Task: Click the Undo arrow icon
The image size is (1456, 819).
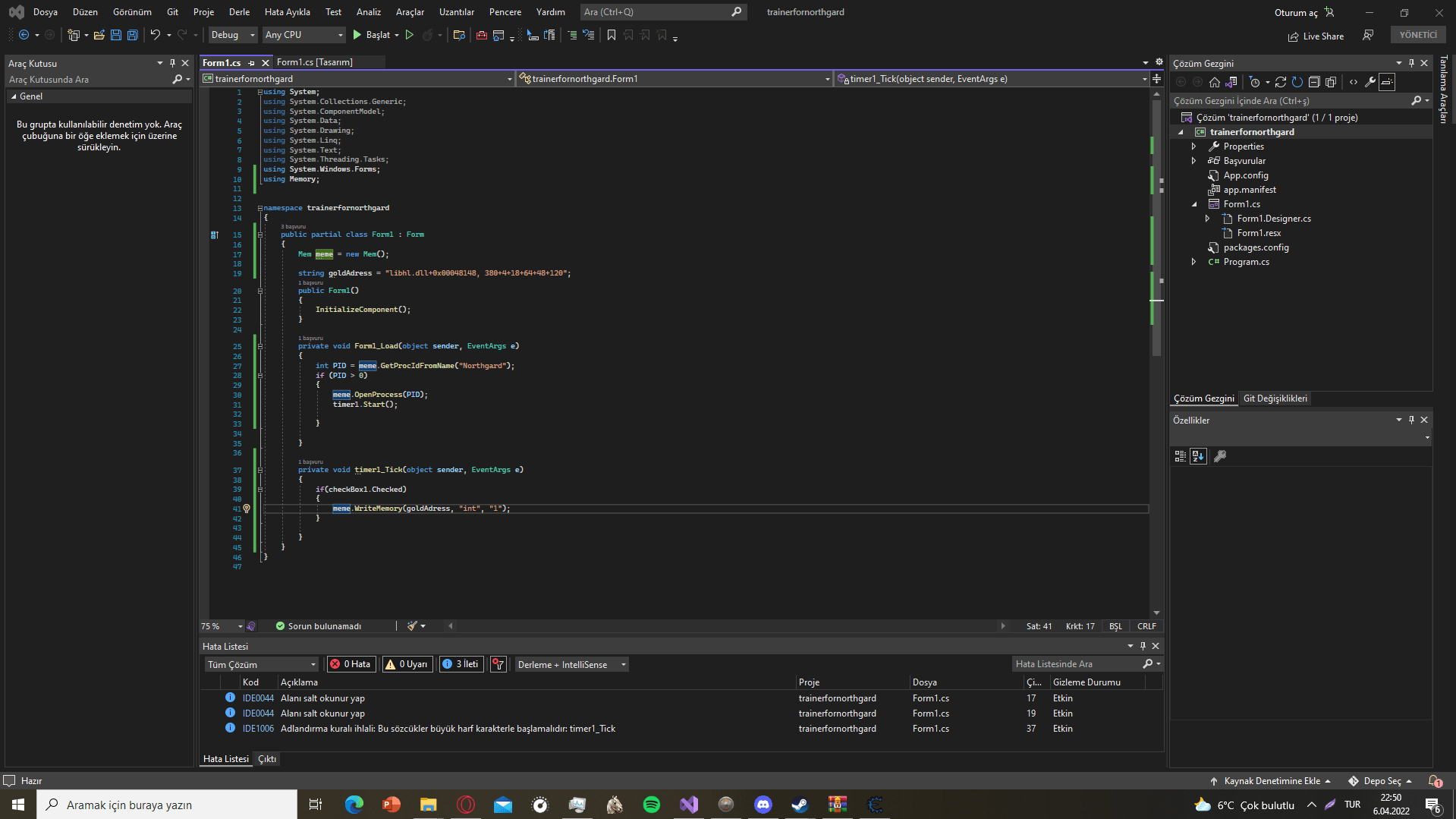Action: (x=156, y=35)
